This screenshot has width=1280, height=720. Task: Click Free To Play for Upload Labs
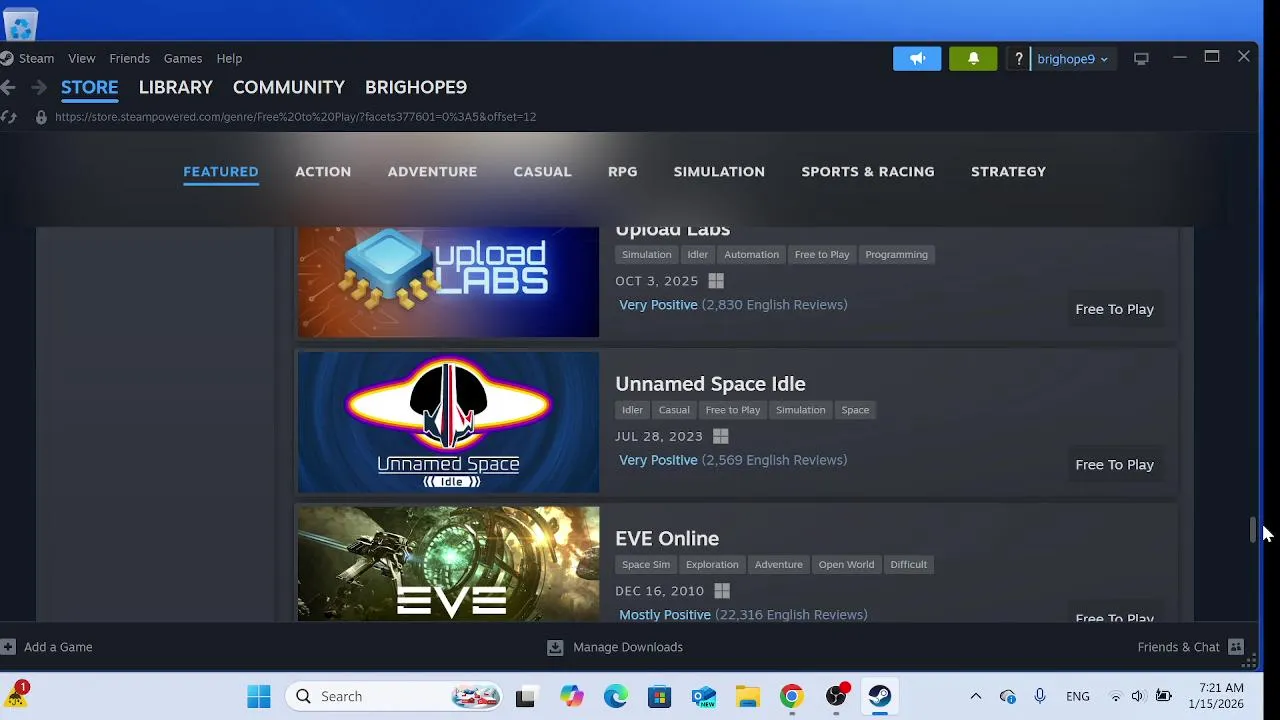pyautogui.click(x=1114, y=309)
